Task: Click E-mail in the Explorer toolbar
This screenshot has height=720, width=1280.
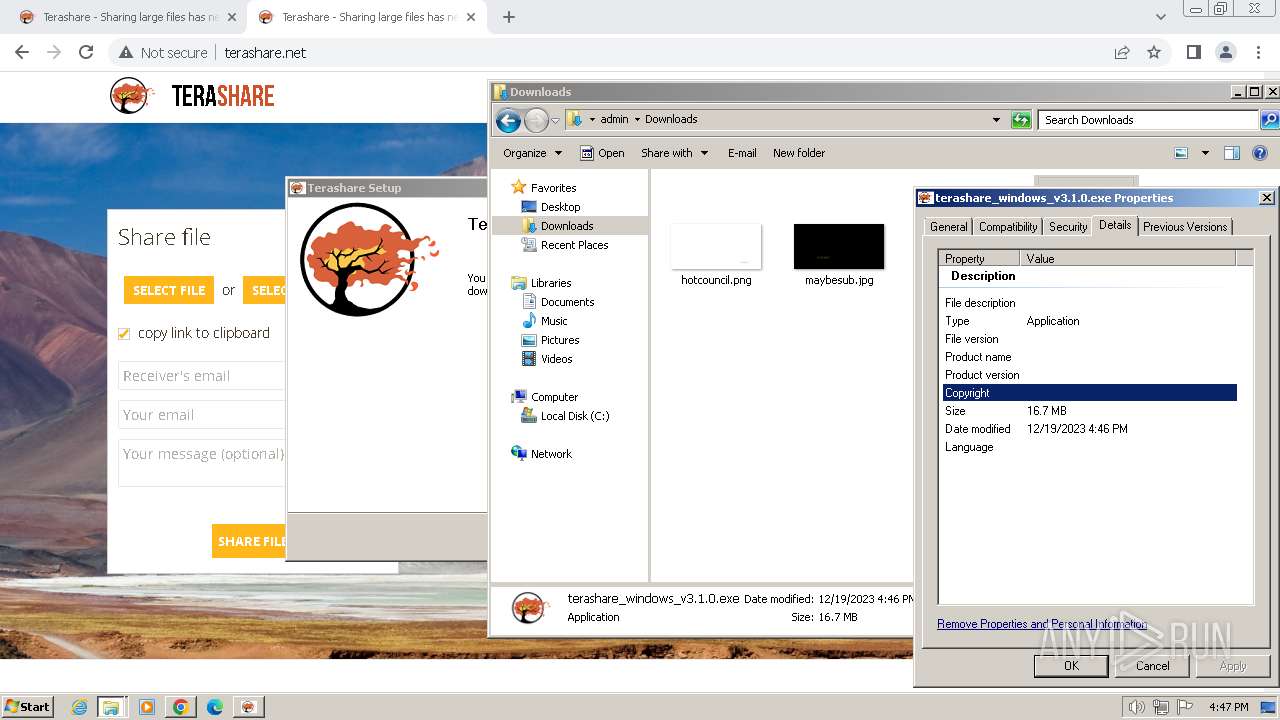Action: [x=742, y=153]
